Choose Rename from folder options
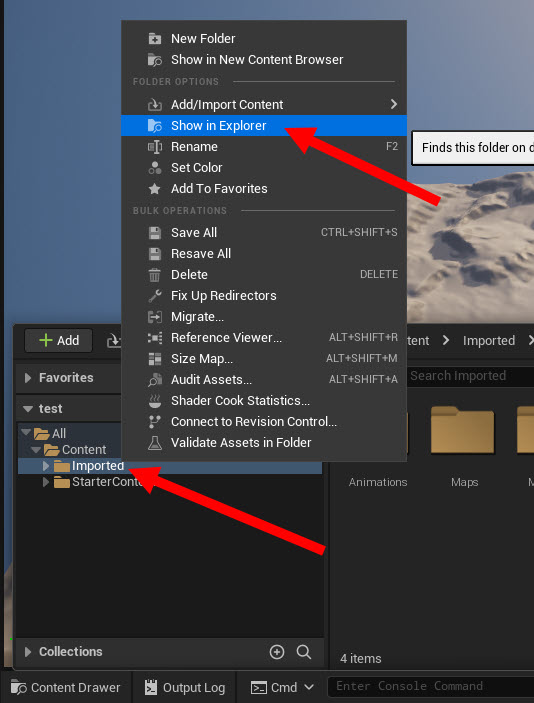Screen dimensions: 534x703 coord(264,147)
